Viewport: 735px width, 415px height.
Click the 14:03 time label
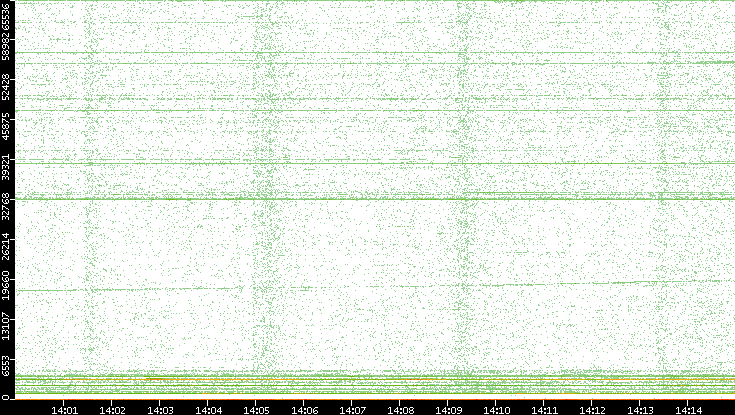[x=161, y=409]
